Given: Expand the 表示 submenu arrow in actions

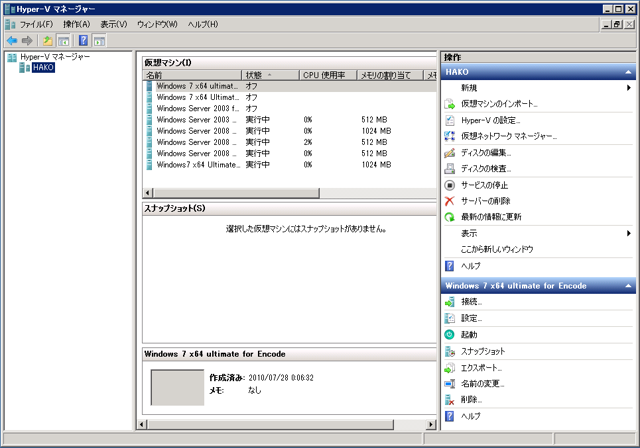Looking at the screenshot, I should click(x=629, y=233).
